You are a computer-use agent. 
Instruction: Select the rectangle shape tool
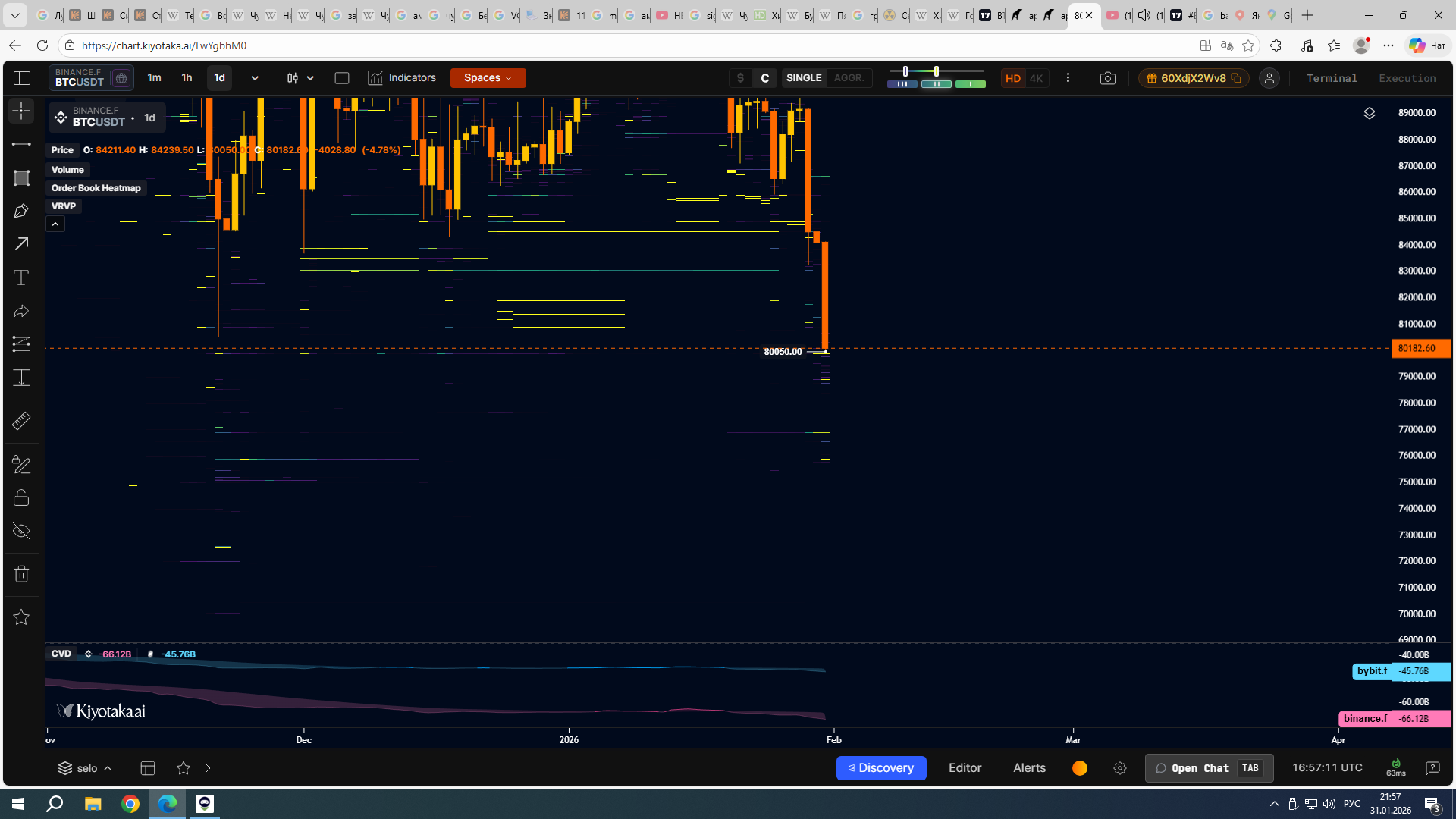[x=21, y=177]
